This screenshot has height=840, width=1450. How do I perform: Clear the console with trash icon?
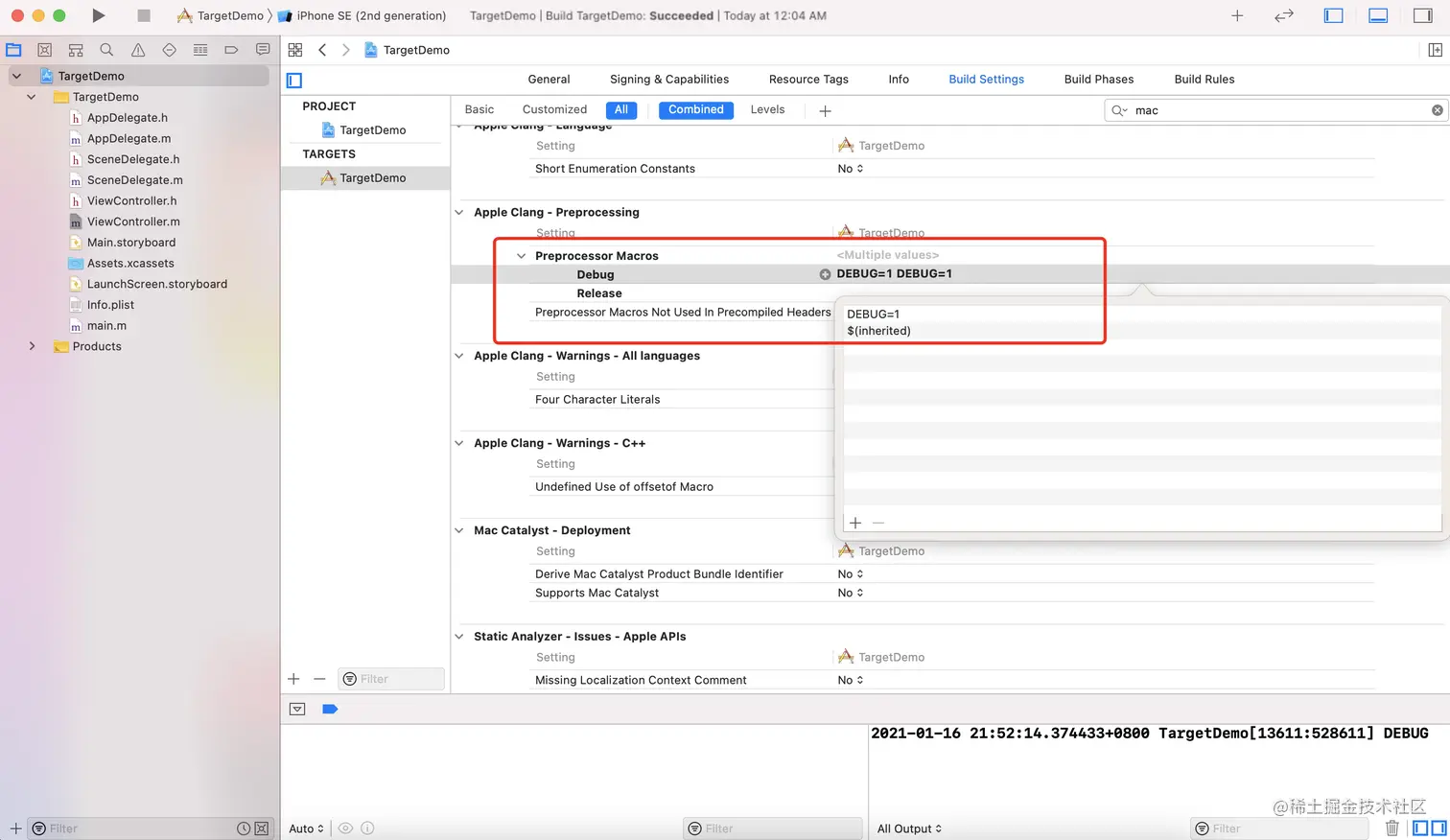pos(1392,828)
